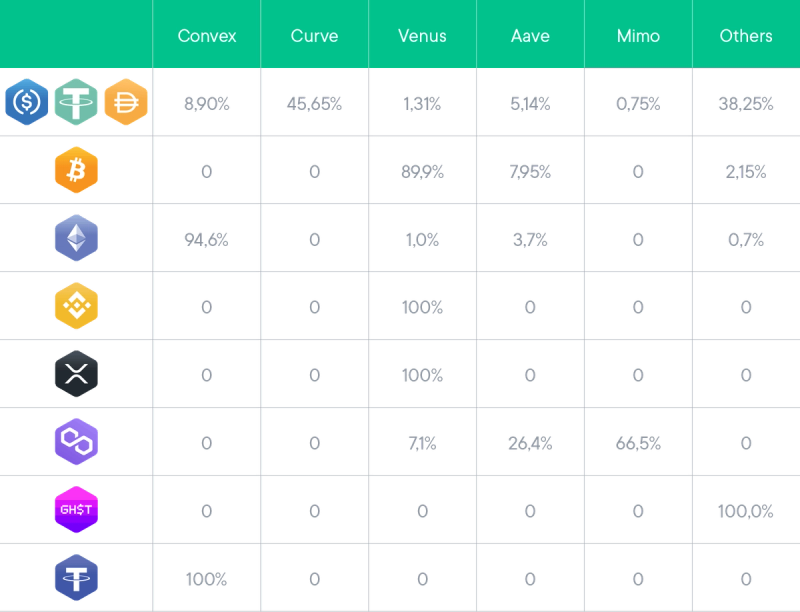Viewport: 800px width, 612px height.
Task: Click the 0,75% cell
Action: point(638,104)
